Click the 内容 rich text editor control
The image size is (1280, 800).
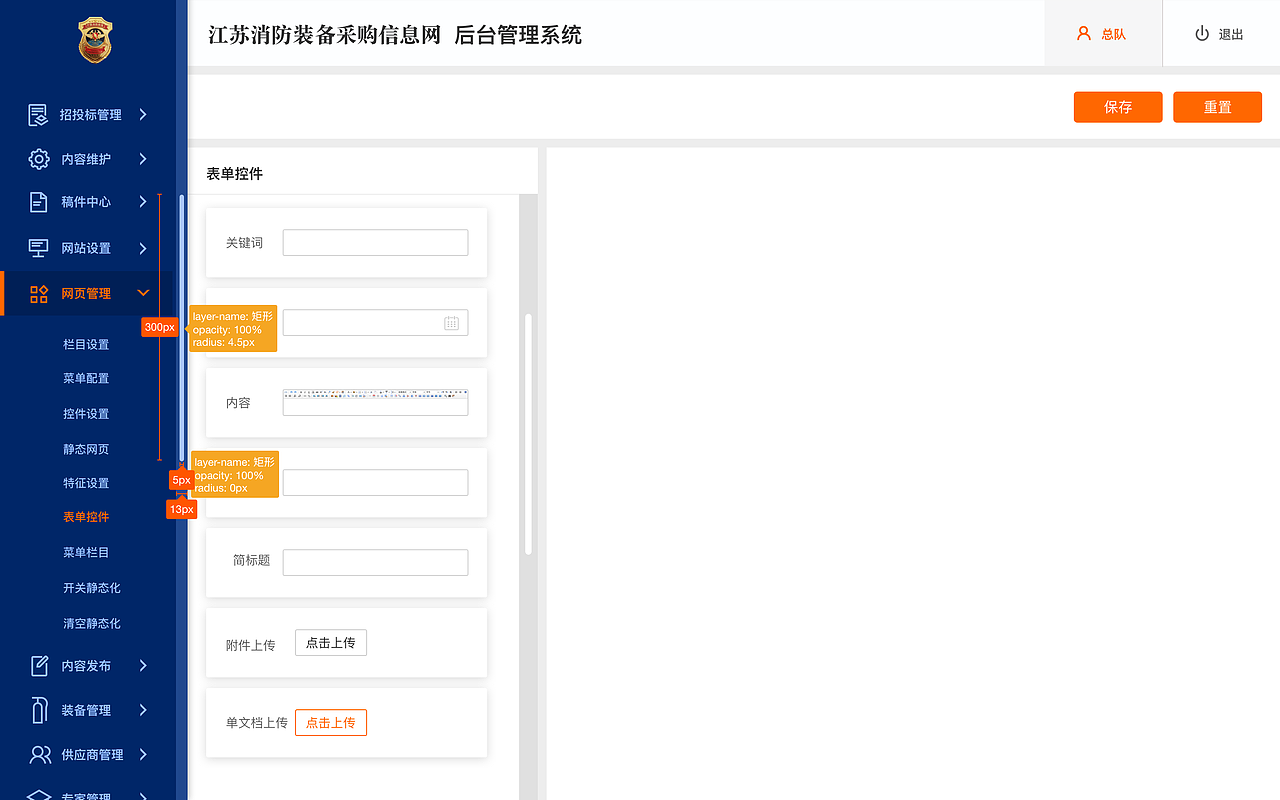[x=375, y=402]
